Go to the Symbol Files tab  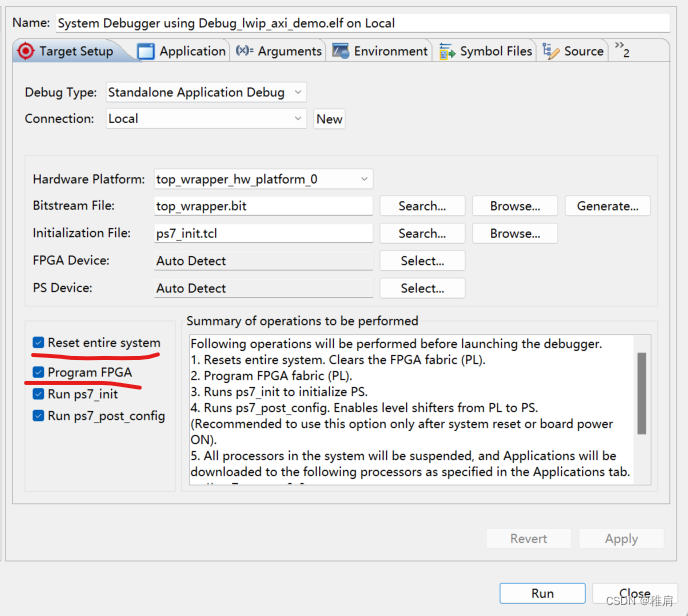[x=485, y=51]
